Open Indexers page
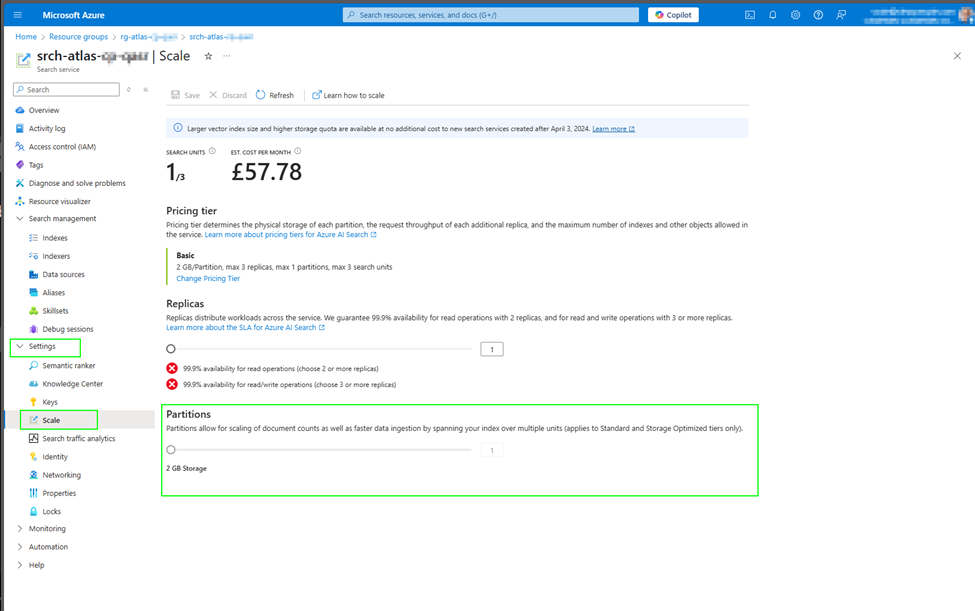Viewport: 975px width, 611px height. point(56,256)
